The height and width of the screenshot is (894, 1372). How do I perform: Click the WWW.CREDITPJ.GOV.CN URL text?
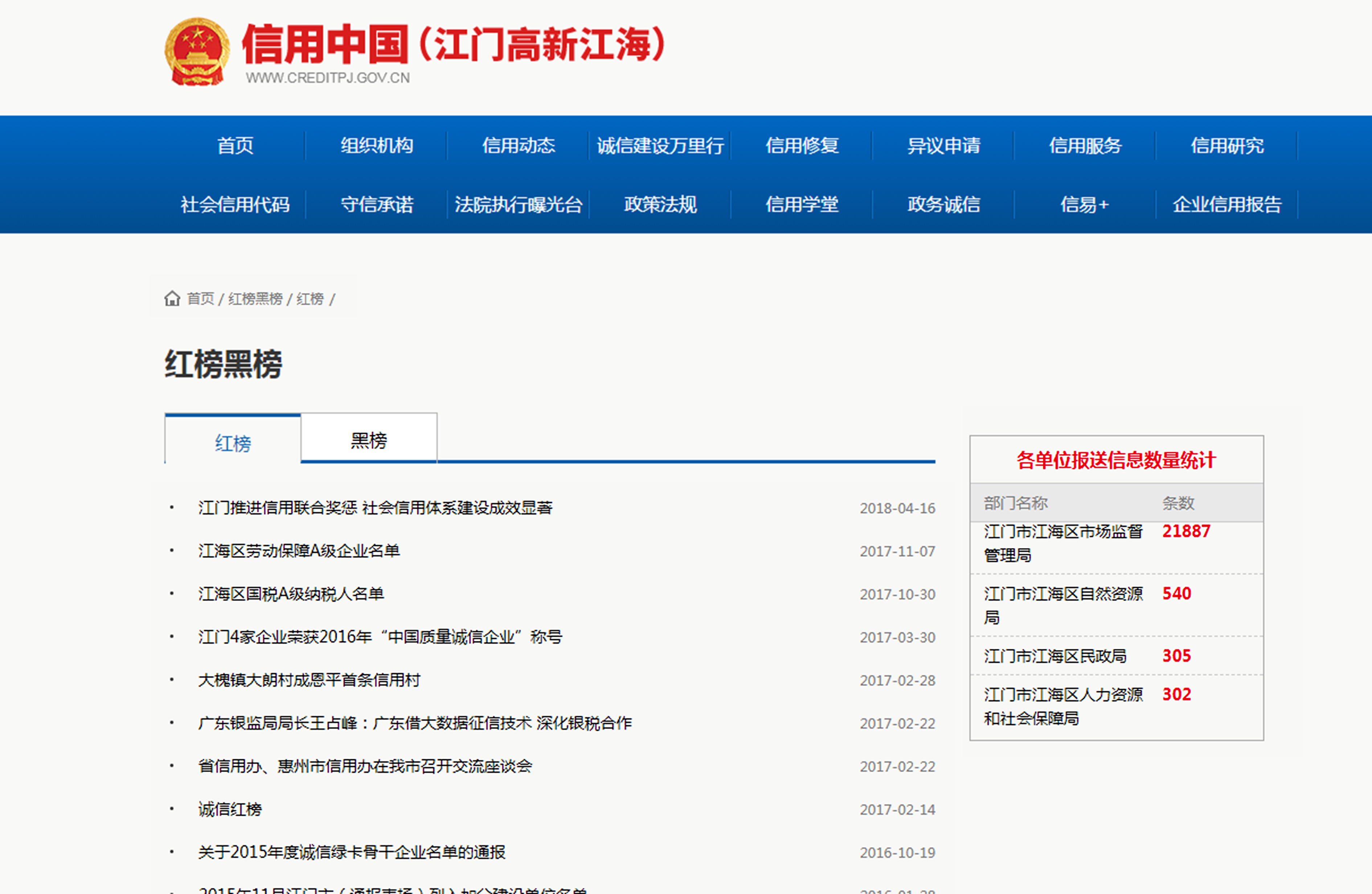(328, 77)
